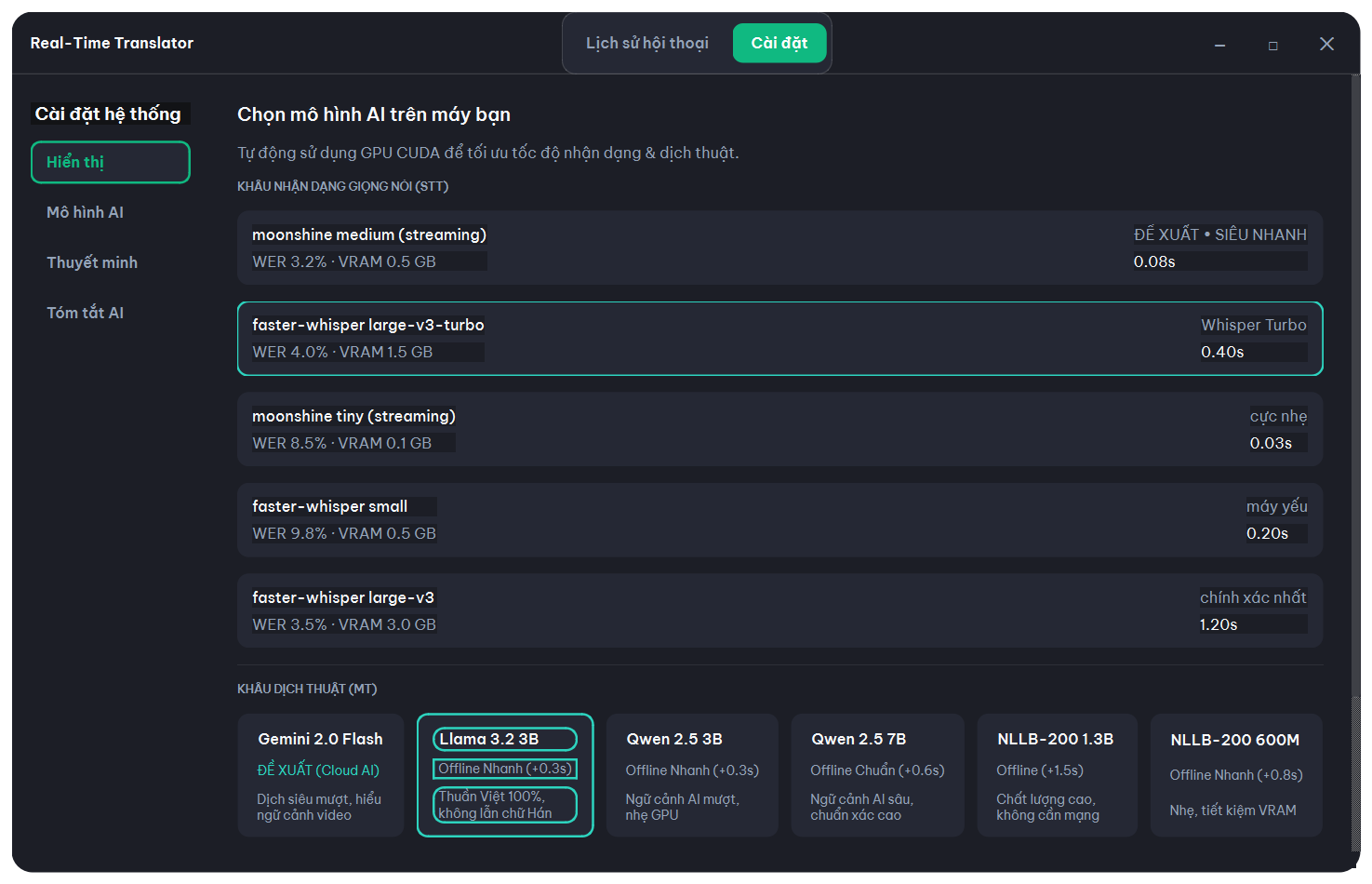Click the 'chính xác nhất' label

[1253, 597]
